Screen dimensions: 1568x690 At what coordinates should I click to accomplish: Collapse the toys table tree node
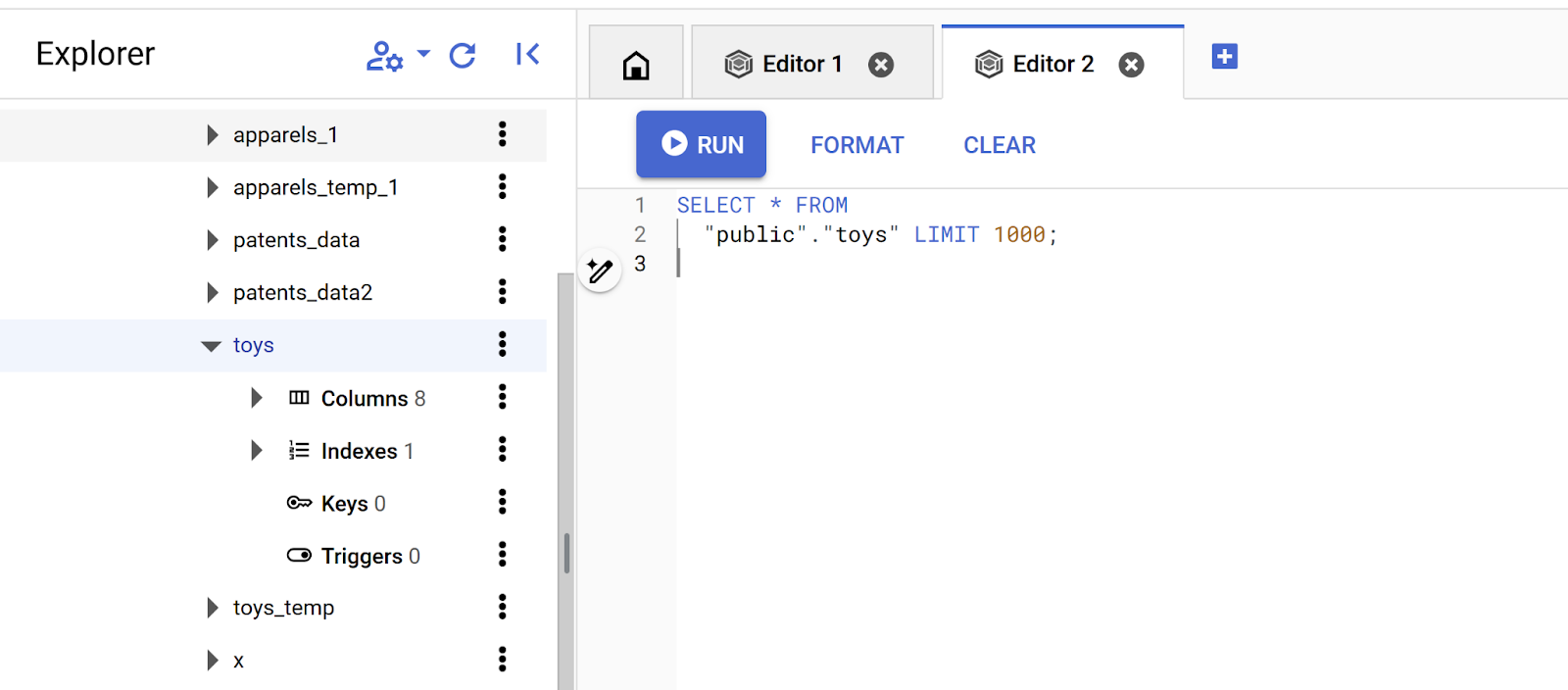pyautogui.click(x=211, y=346)
